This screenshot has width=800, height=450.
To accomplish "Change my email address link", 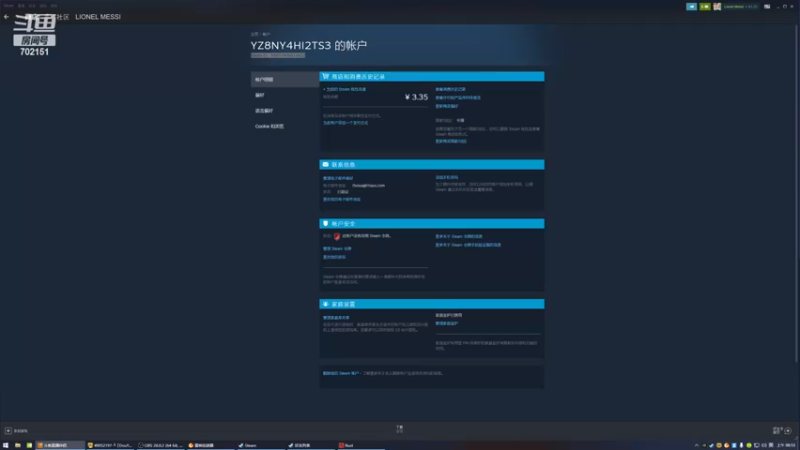I will [342, 199].
